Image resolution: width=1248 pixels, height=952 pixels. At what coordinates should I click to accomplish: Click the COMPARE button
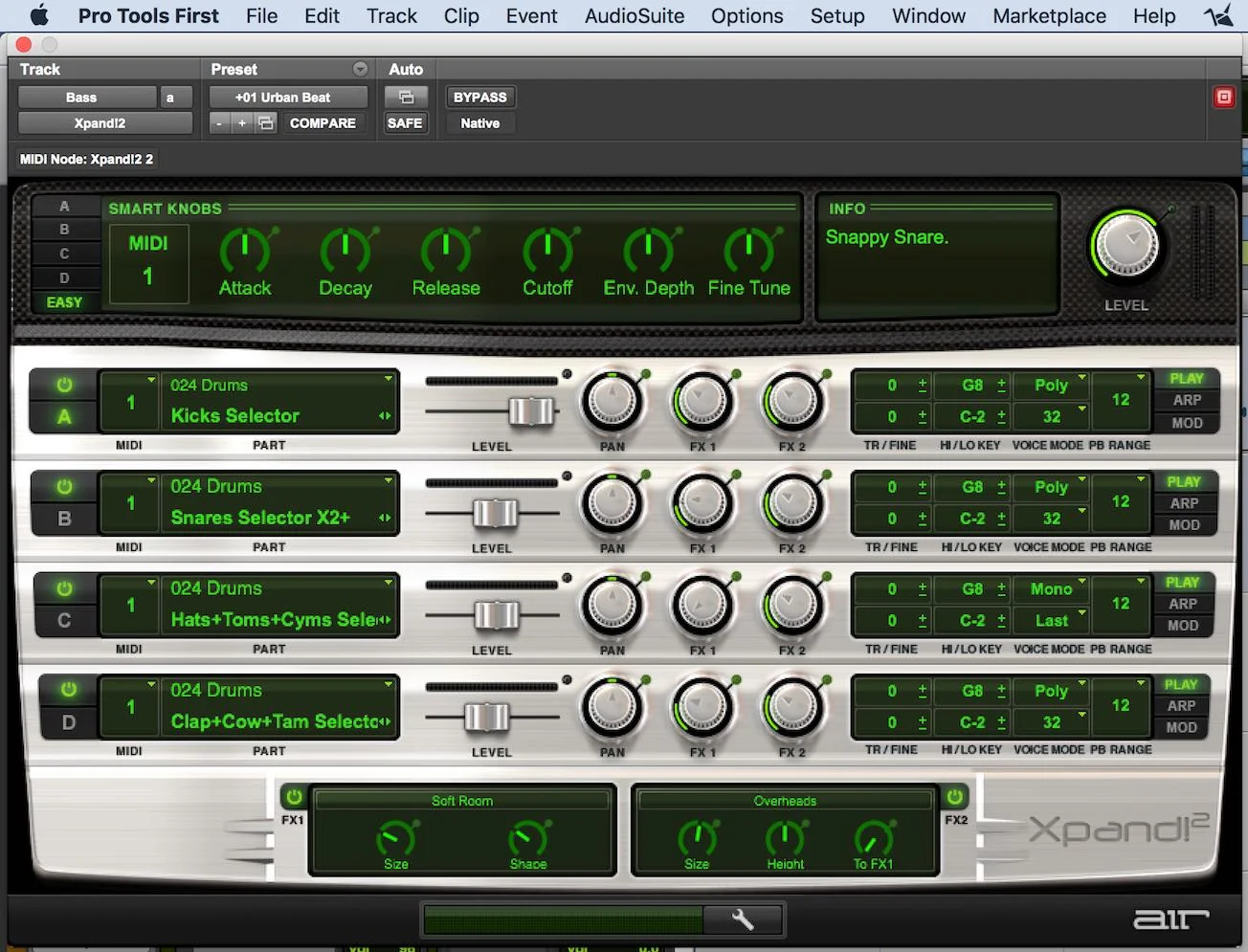pyautogui.click(x=323, y=123)
